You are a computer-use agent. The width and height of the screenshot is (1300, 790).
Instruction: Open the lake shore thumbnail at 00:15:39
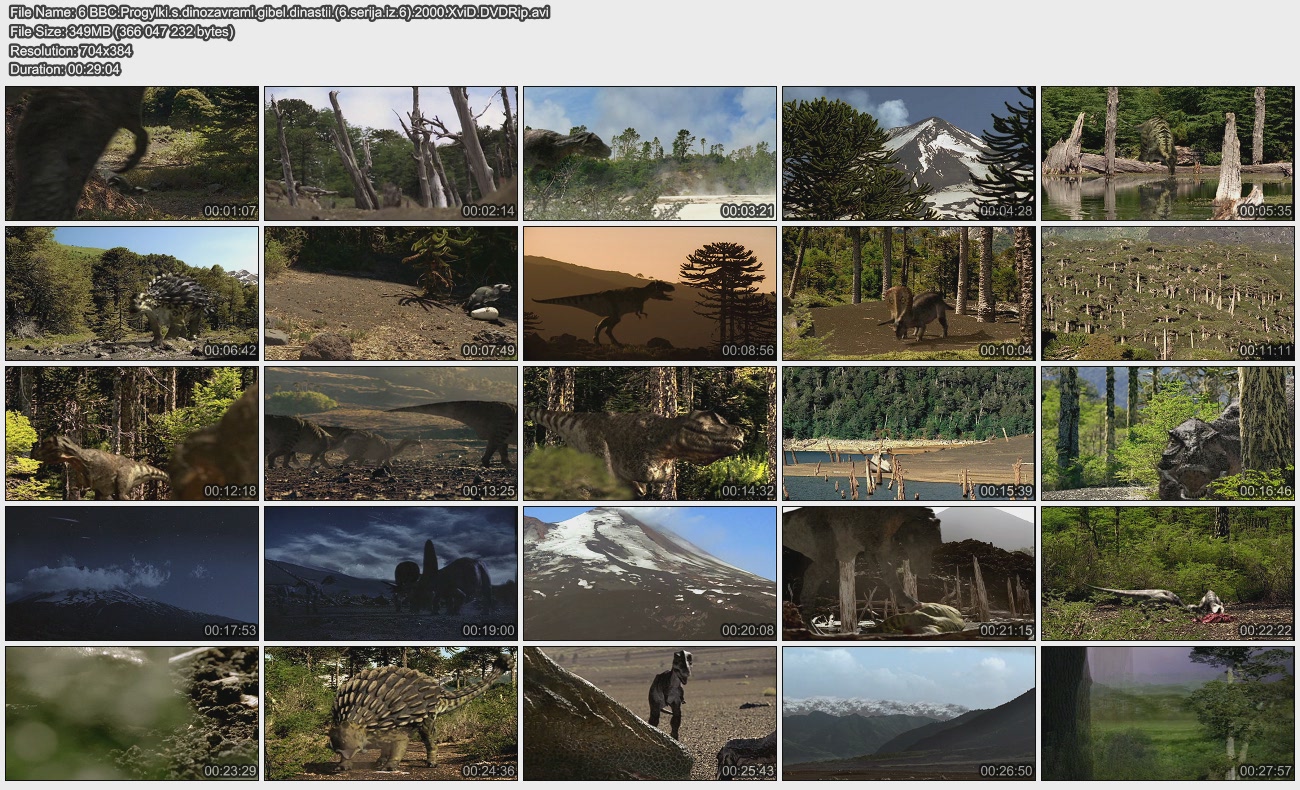(x=908, y=433)
